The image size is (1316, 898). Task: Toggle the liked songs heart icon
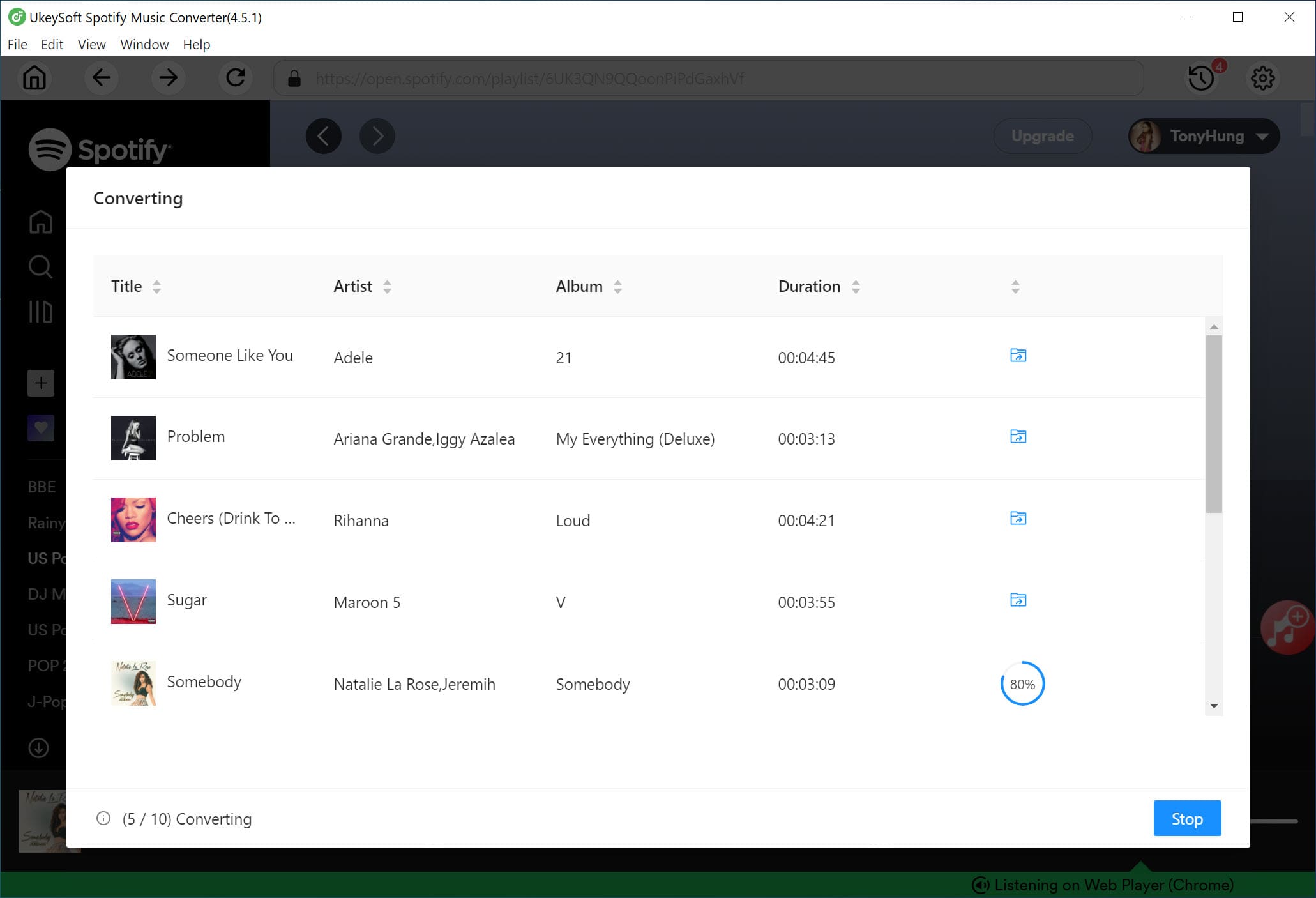[39, 428]
